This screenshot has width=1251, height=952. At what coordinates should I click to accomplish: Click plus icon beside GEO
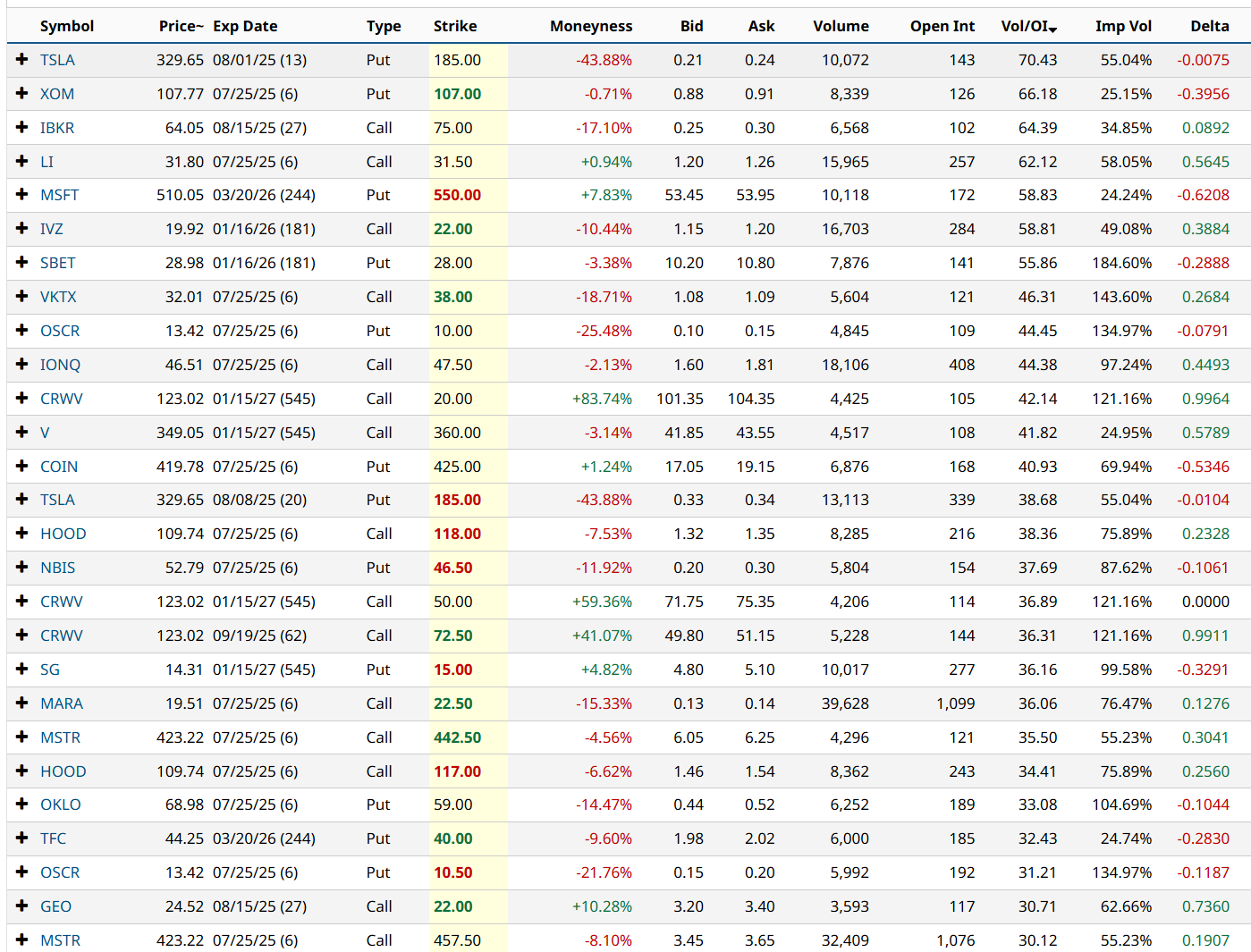[x=22, y=906]
